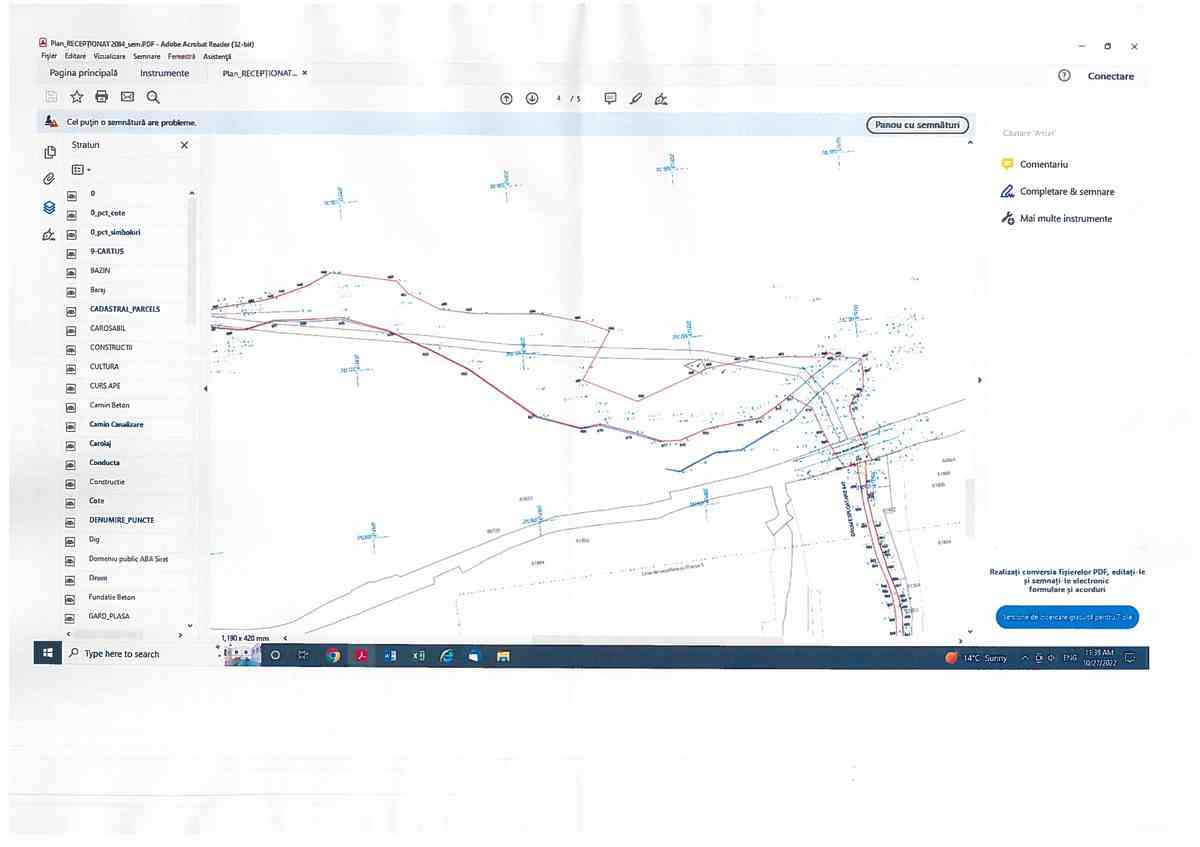Open the layers options dropdown
This screenshot has height=847, width=1200.
click(x=81, y=170)
